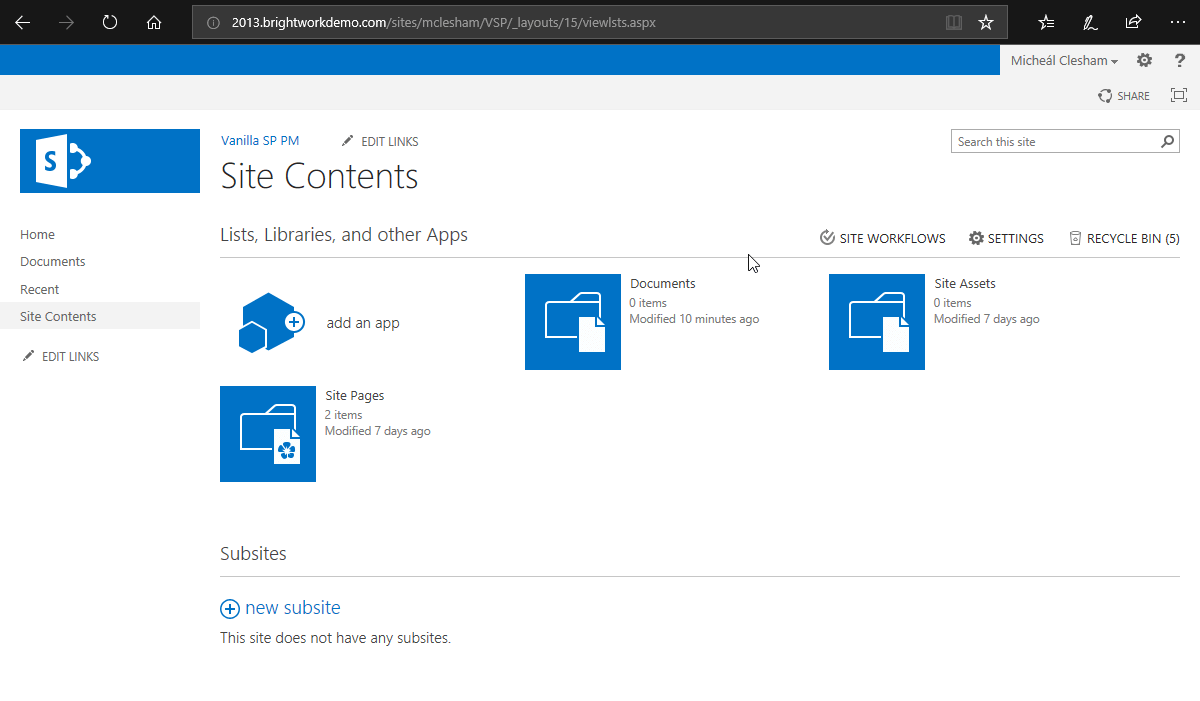Toggle the favorites star in the address bar
1200x701 pixels.
tap(986, 21)
